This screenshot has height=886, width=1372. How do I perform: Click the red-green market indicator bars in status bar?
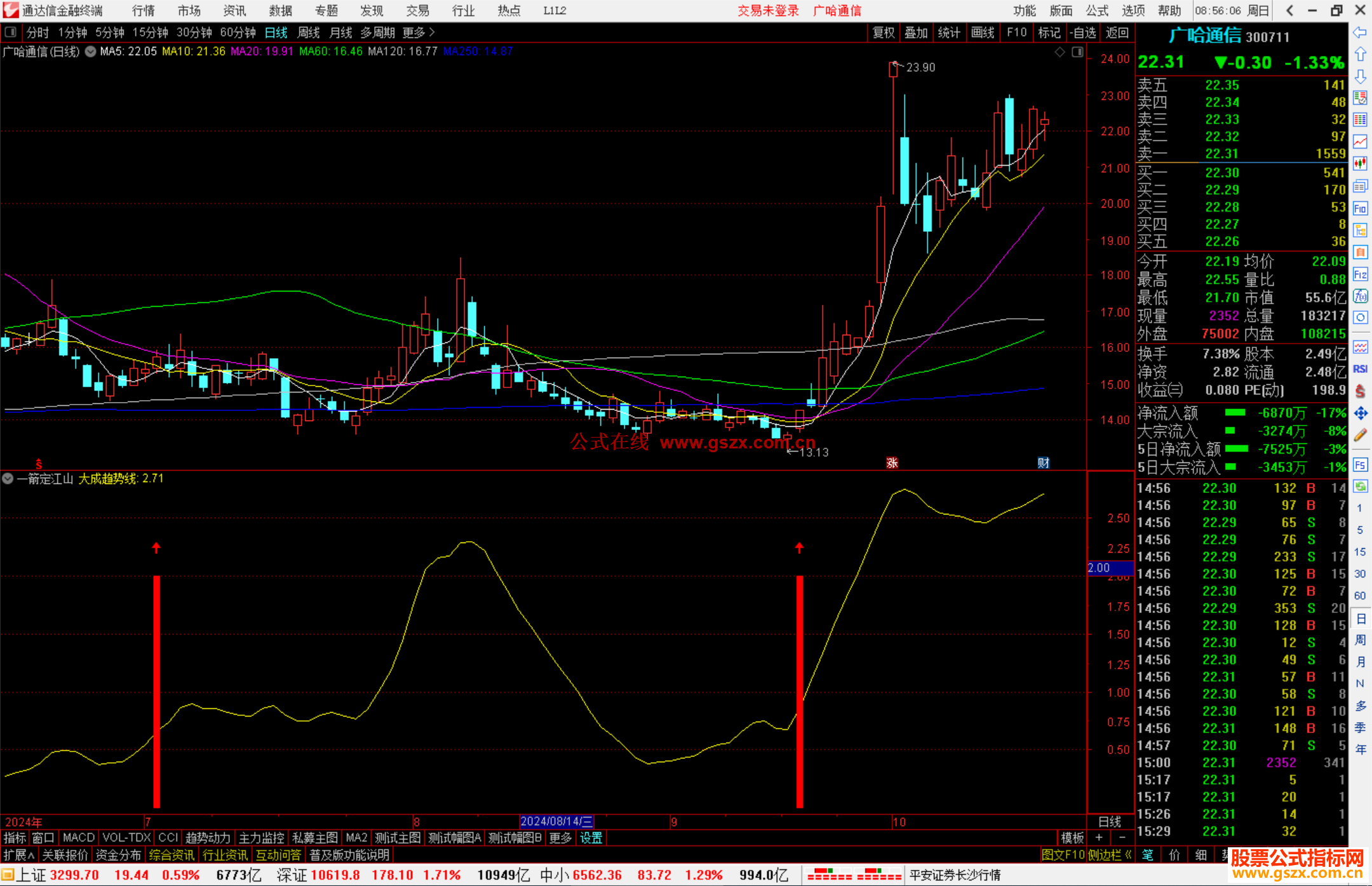[x=854, y=875]
